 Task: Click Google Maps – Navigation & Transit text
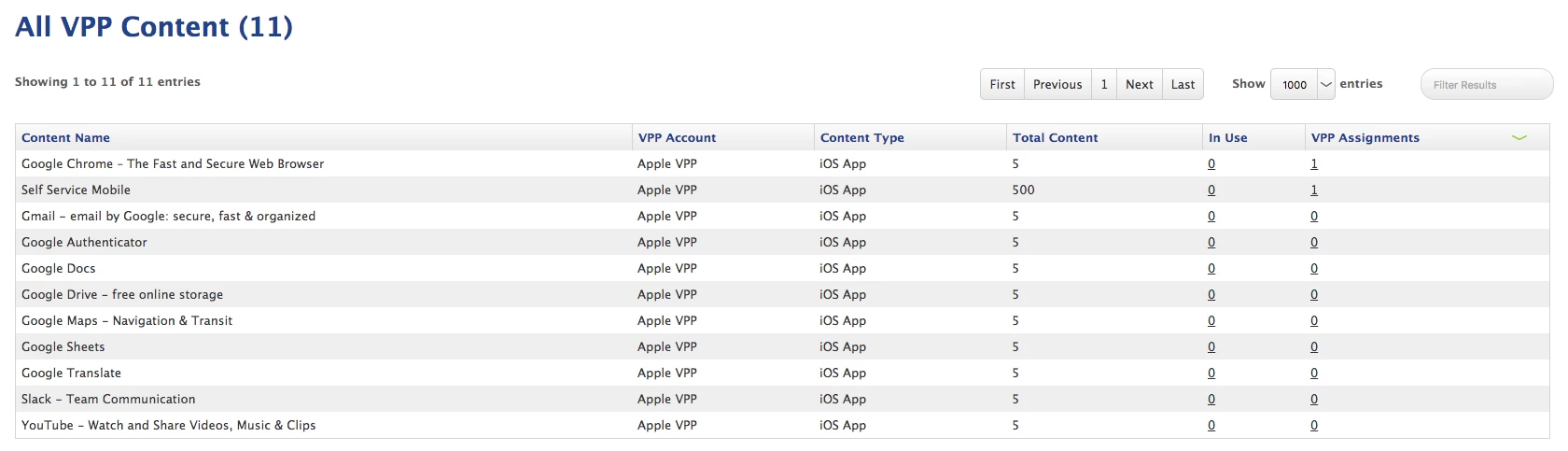(x=127, y=320)
